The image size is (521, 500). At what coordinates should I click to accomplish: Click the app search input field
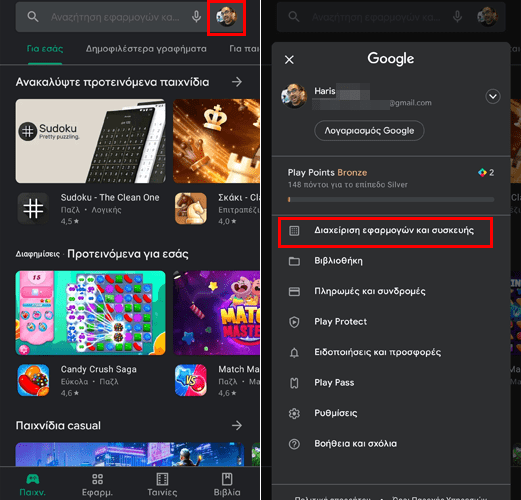click(x=115, y=17)
